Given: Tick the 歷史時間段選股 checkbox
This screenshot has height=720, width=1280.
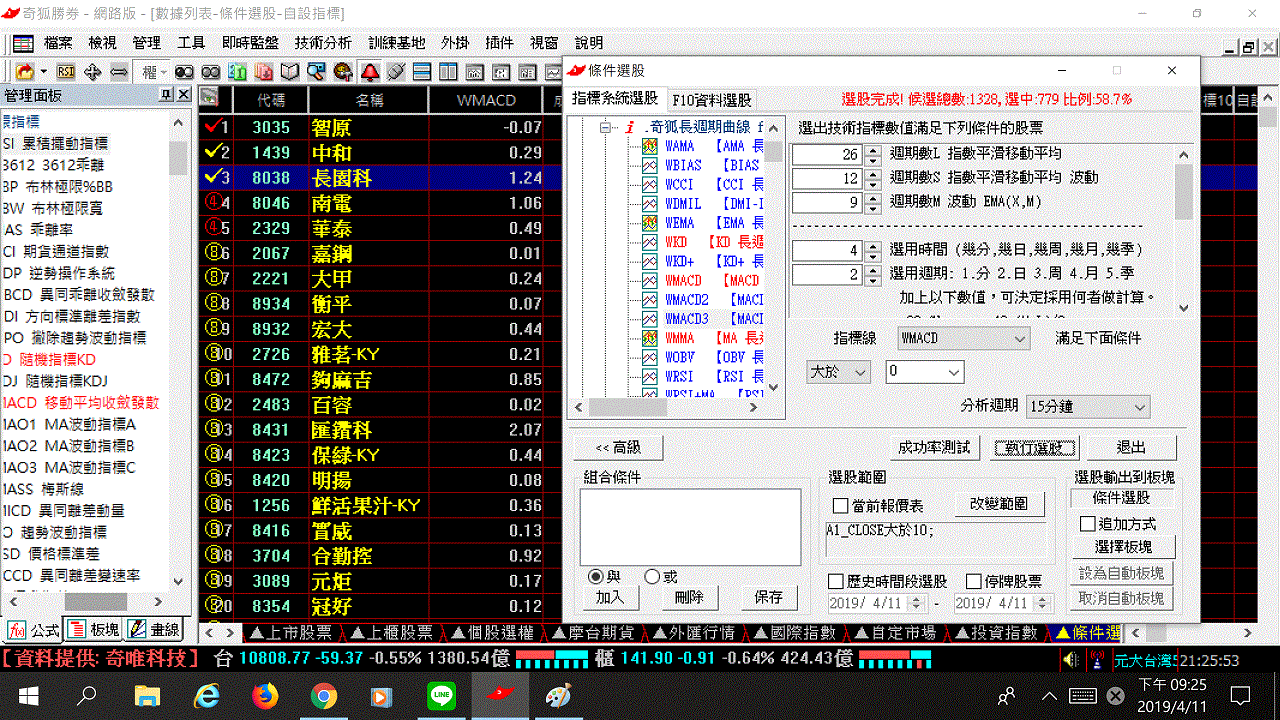Looking at the screenshot, I should coord(836,581).
